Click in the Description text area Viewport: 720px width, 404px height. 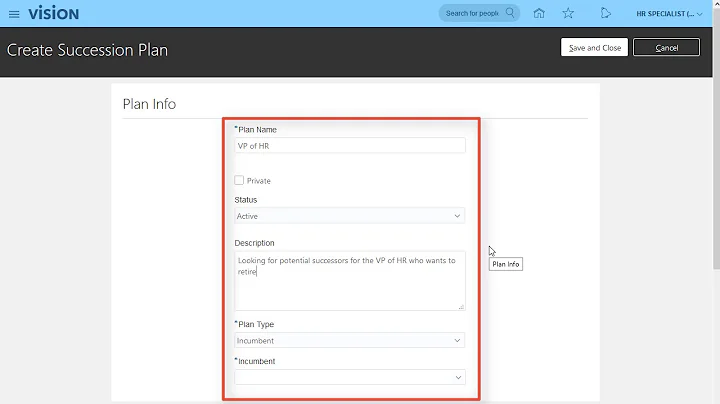click(350, 281)
